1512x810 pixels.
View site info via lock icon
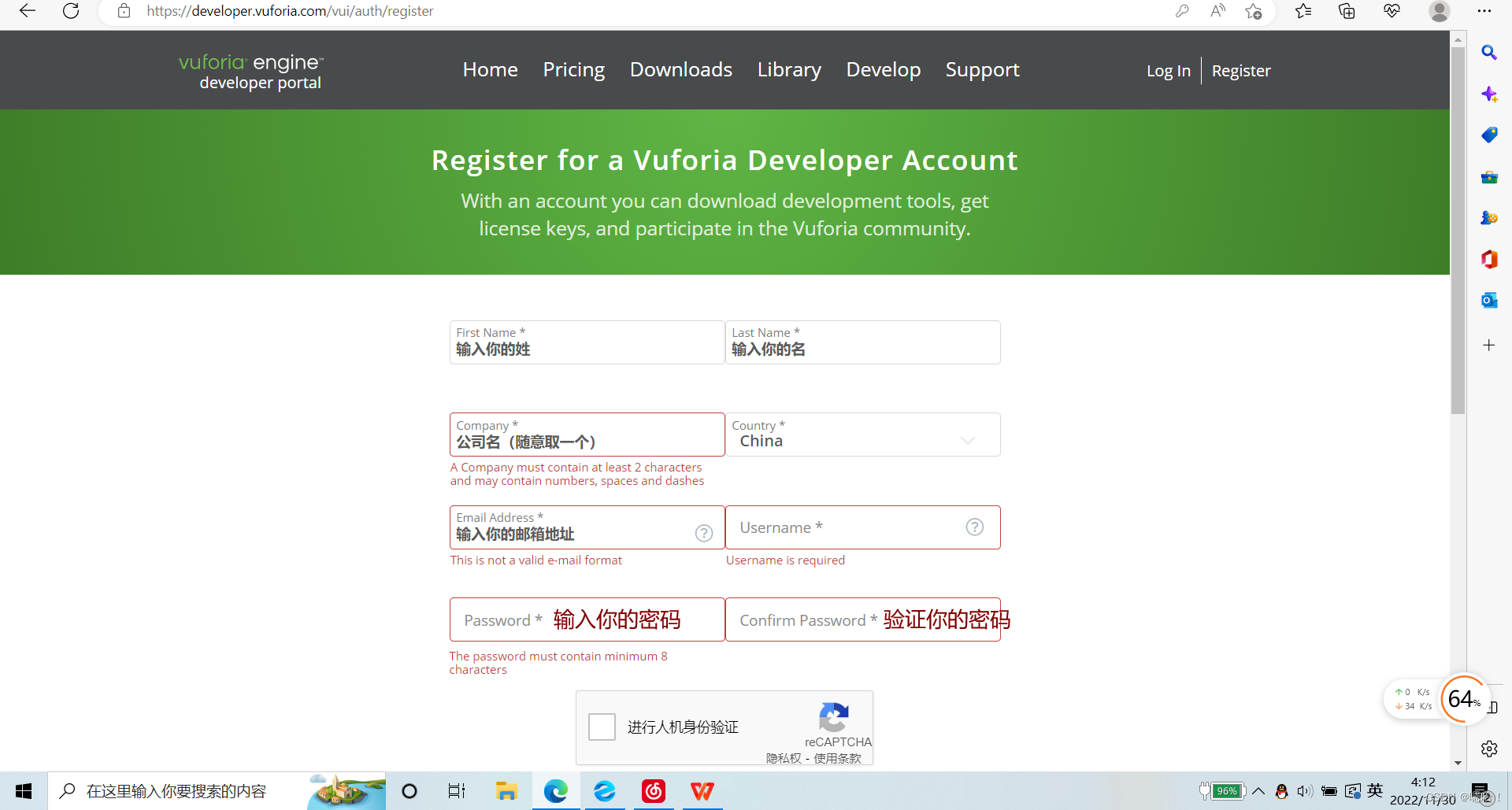pyautogui.click(x=124, y=11)
